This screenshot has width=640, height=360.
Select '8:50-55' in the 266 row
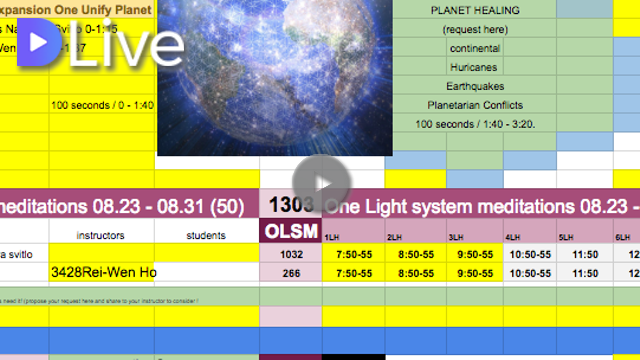coord(416,273)
